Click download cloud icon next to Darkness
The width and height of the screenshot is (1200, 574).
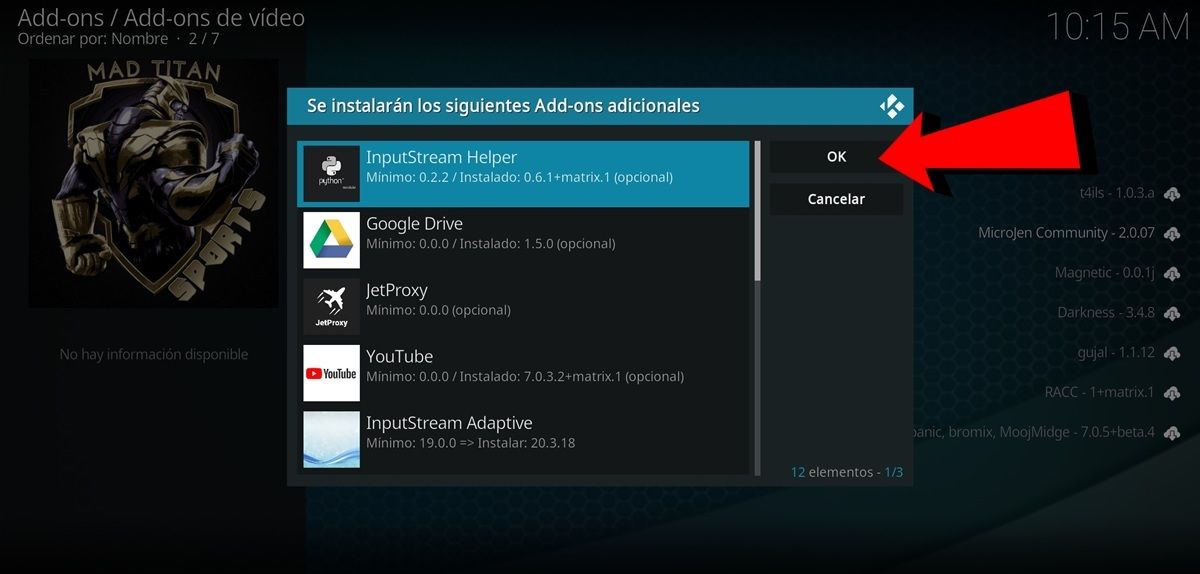click(1173, 312)
